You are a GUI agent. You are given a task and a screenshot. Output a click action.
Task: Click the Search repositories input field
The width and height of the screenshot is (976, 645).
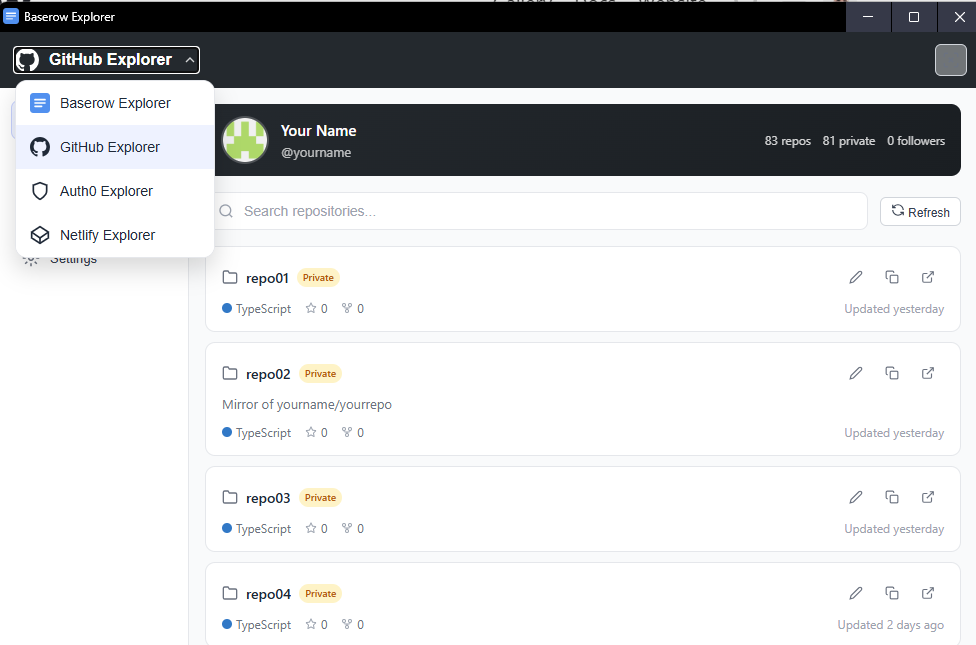[x=540, y=211]
